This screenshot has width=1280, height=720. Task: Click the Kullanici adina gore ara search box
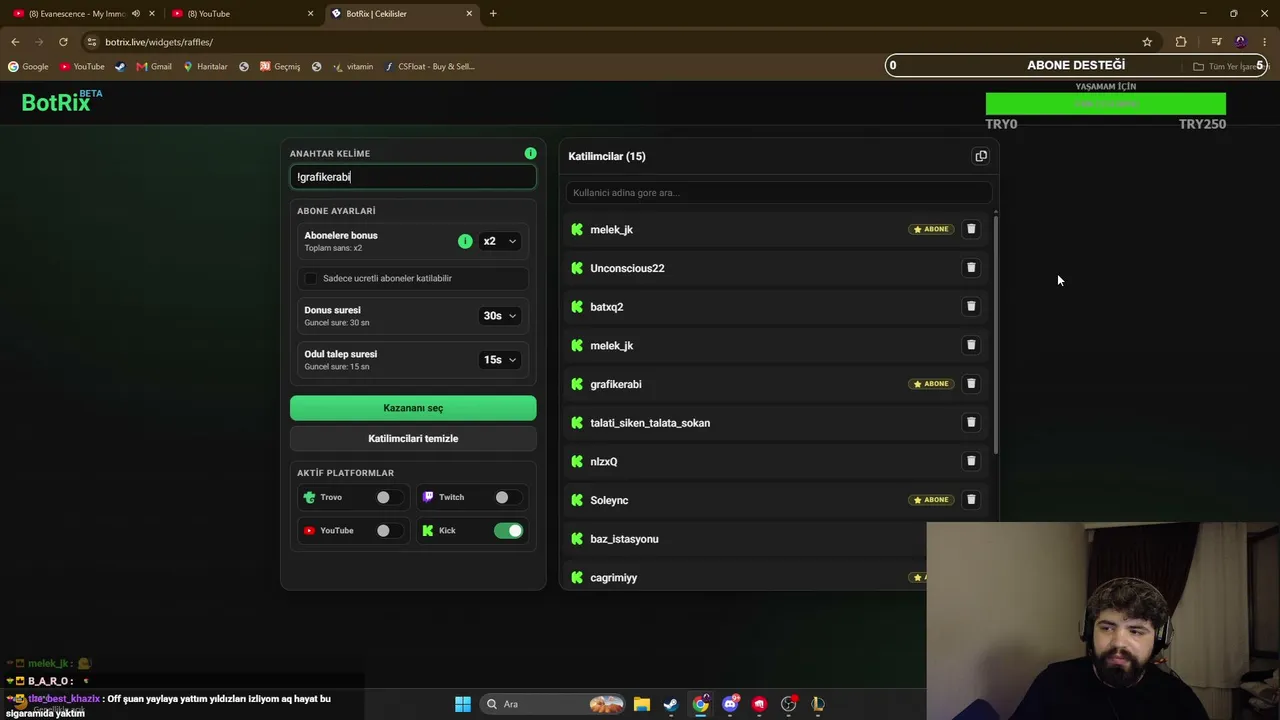coord(778,193)
